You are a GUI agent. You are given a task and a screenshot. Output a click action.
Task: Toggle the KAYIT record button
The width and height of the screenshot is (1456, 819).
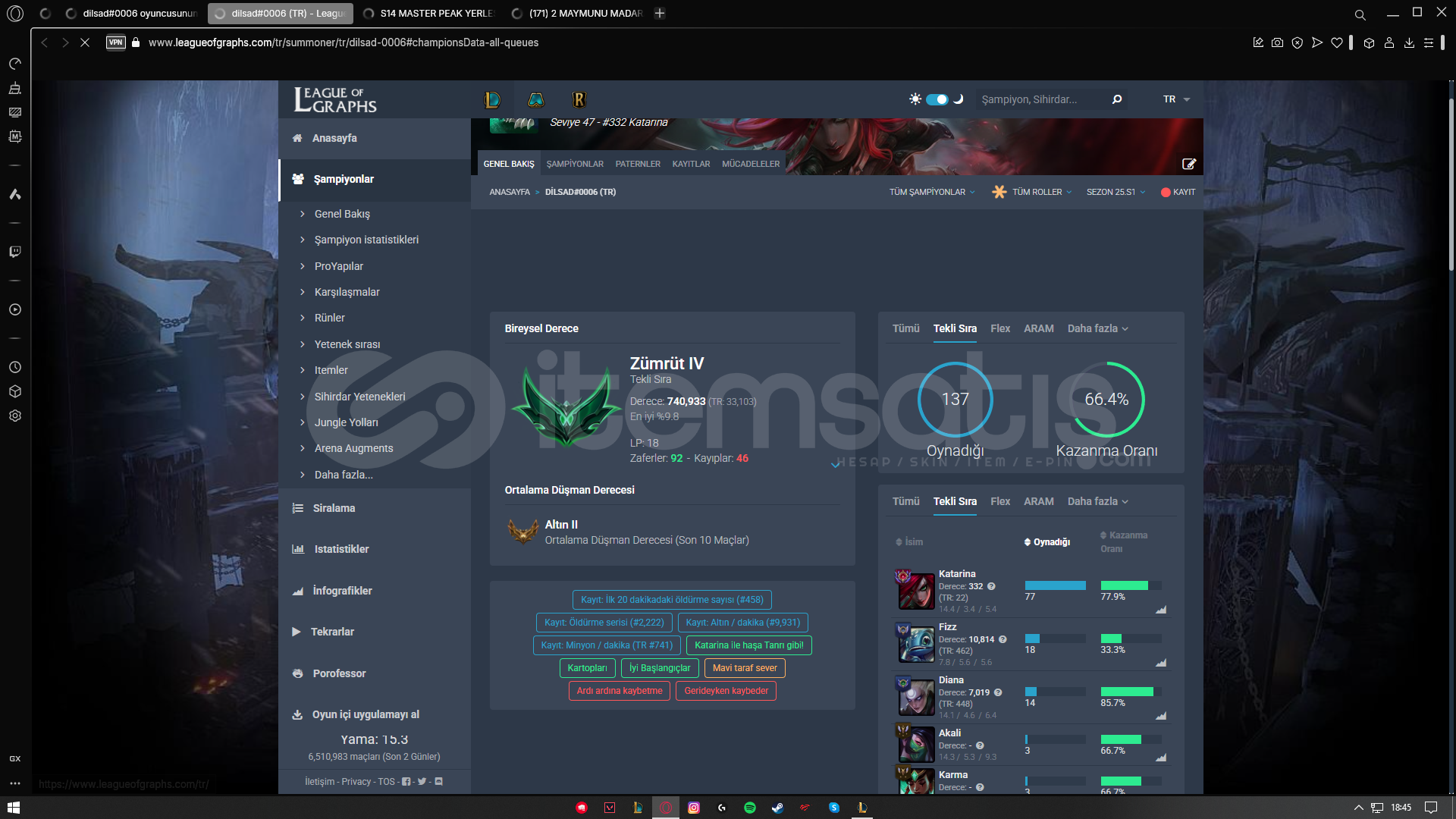click(x=1178, y=192)
